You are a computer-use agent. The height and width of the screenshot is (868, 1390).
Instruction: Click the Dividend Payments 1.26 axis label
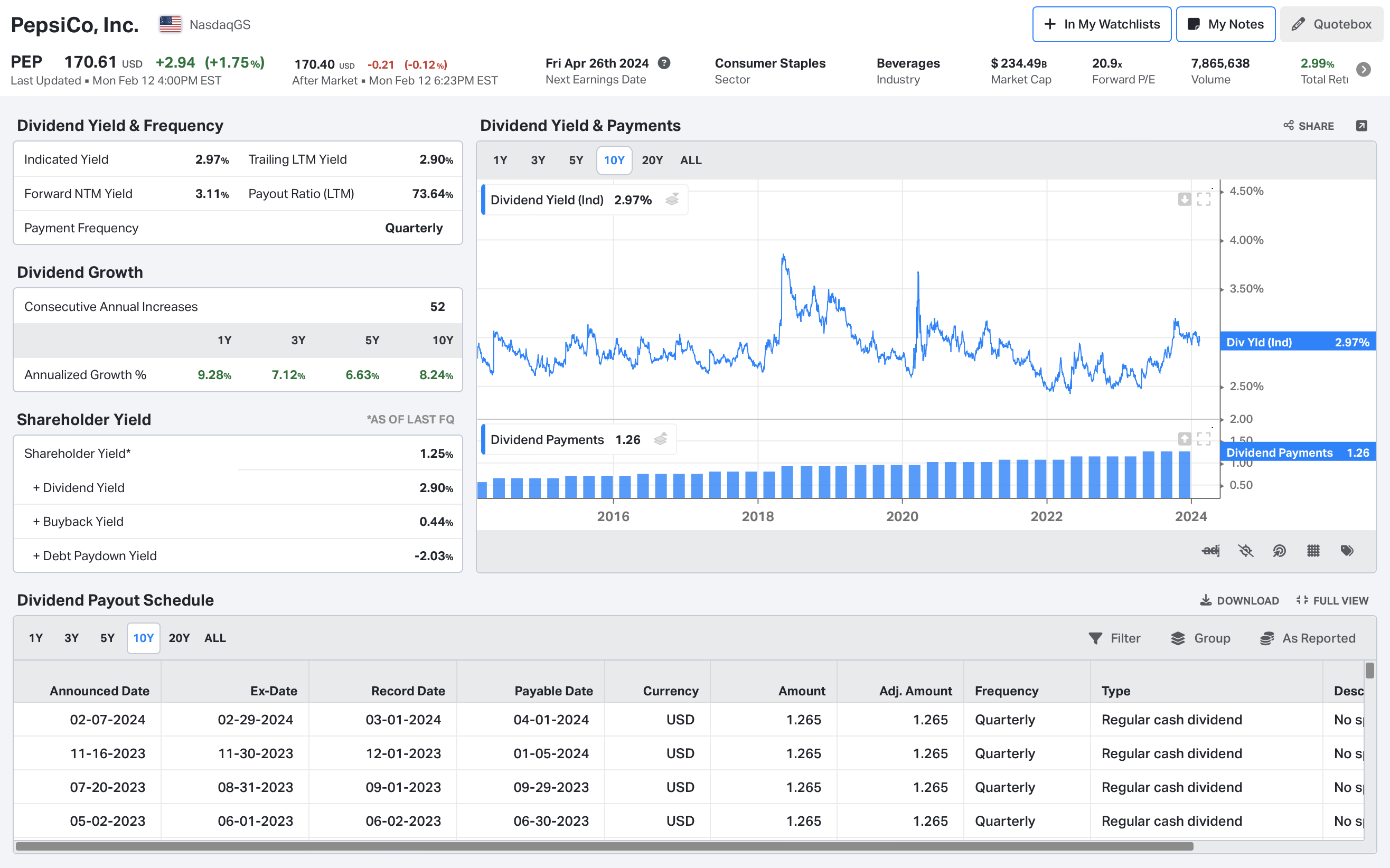click(x=1298, y=452)
